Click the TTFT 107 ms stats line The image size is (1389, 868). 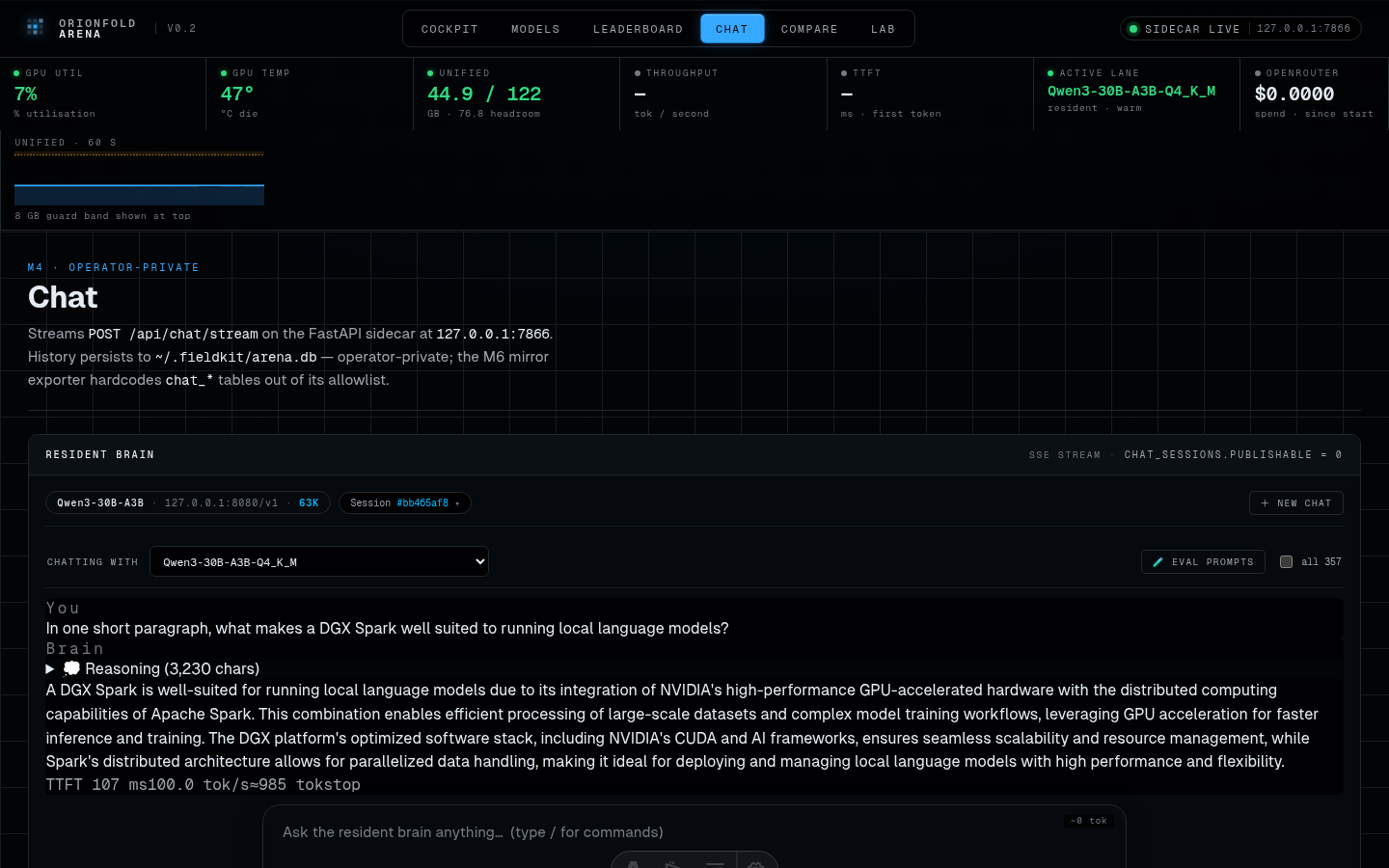click(x=204, y=784)
